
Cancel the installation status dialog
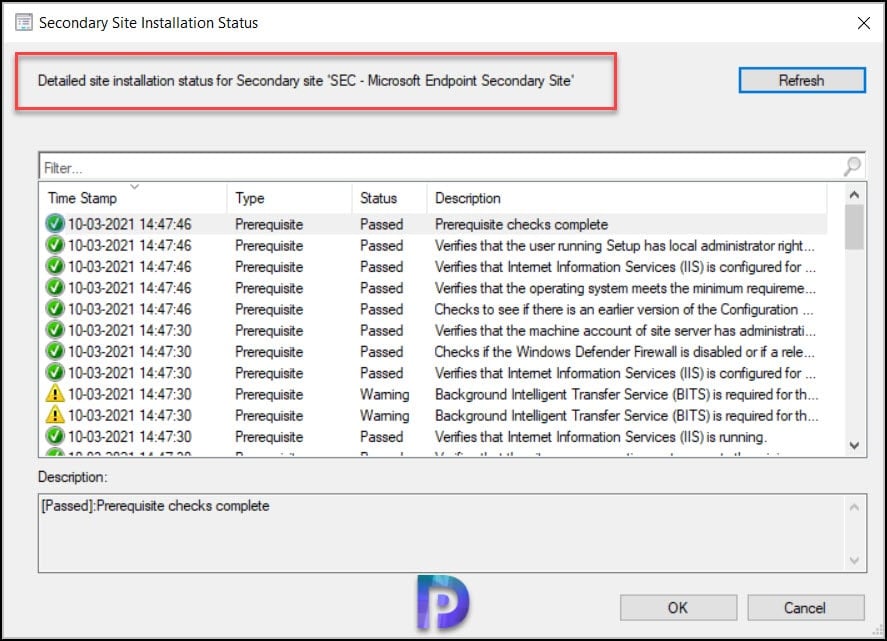806,608
